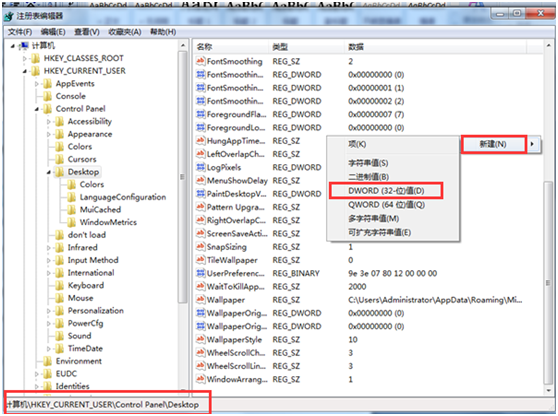Select the WindowMetrics folder icon
558x416 pixels.
tap(72, 222)
